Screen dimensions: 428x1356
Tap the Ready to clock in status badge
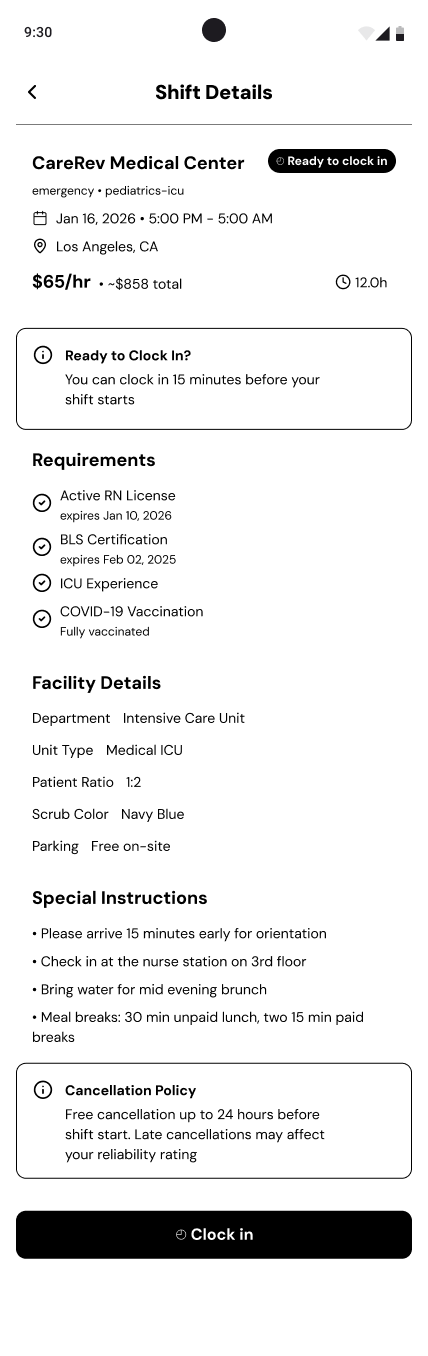[332, 161]
